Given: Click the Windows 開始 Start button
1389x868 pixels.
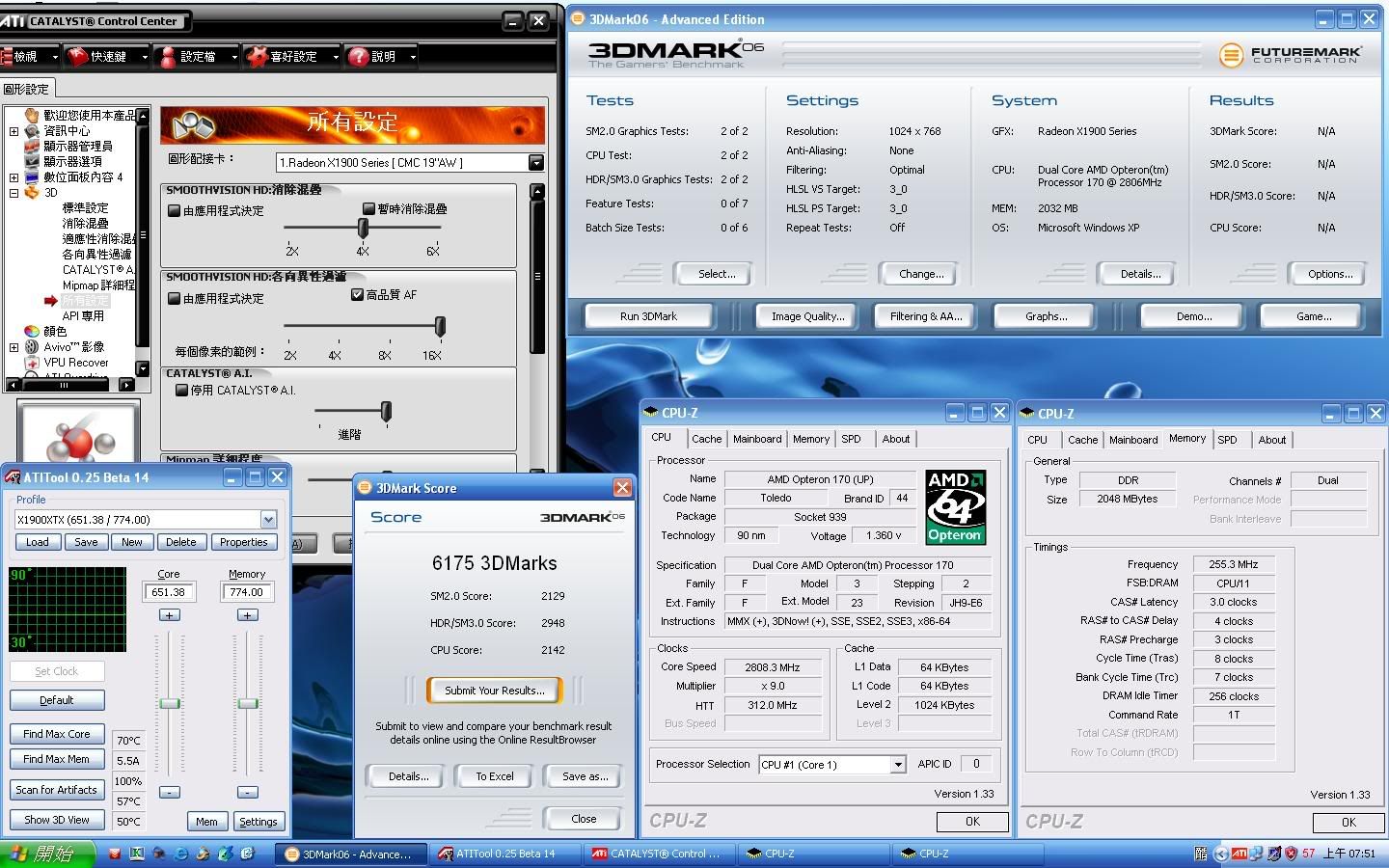Looking at the screenshot, I should 48,854.
